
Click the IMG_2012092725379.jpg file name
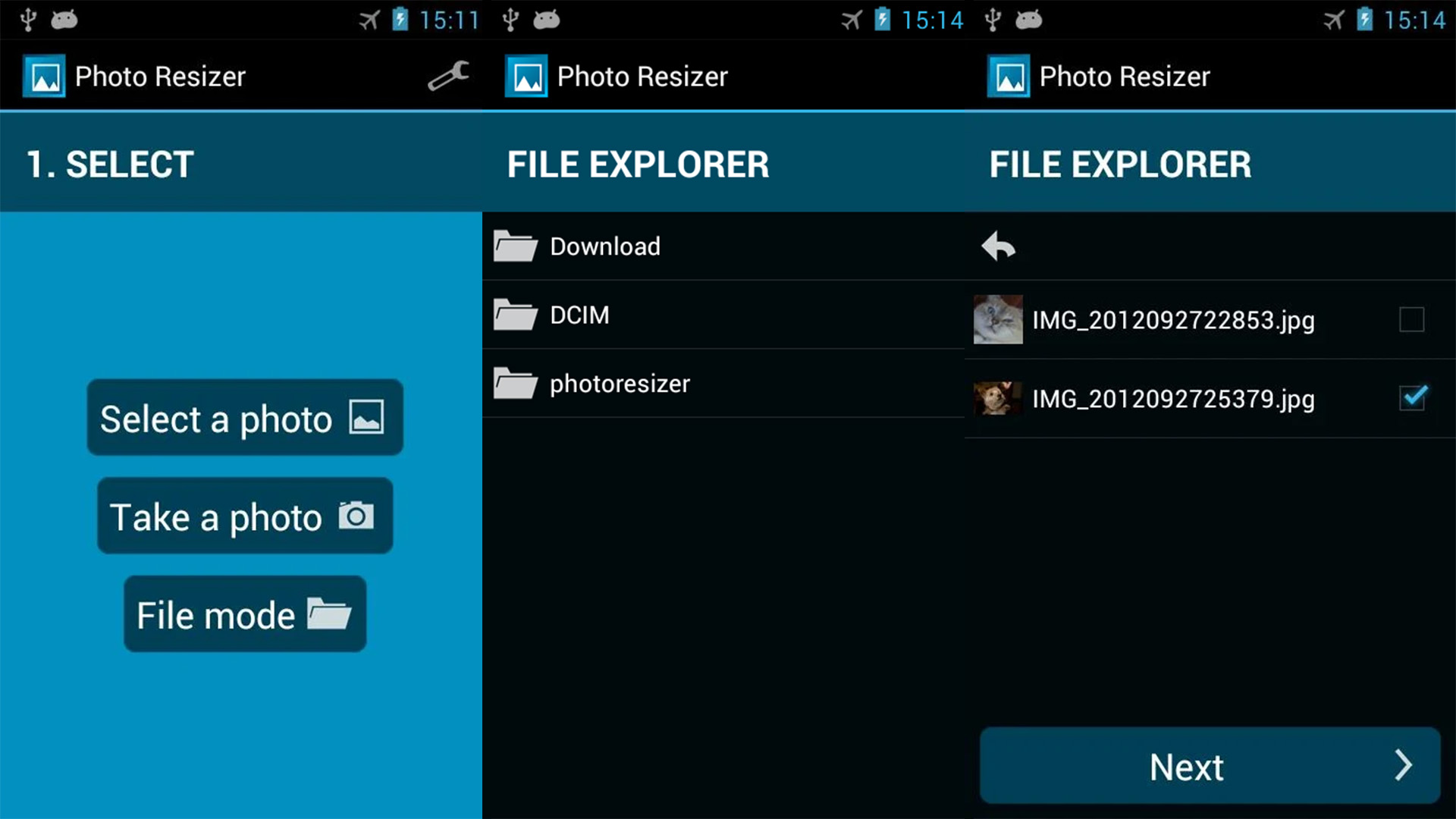1173,400
